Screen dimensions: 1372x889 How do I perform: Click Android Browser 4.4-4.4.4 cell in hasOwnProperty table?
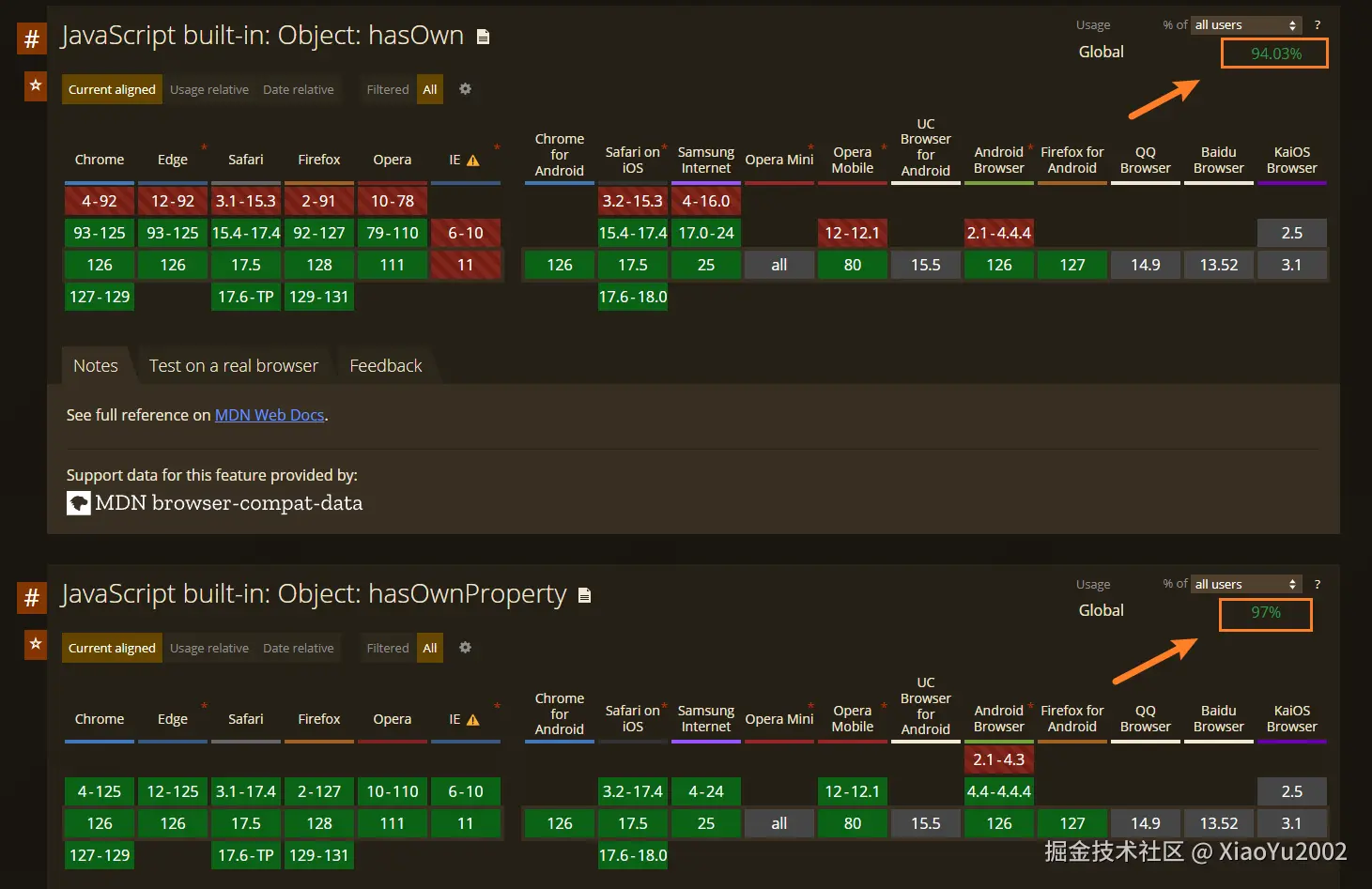(x=999, y=791)
